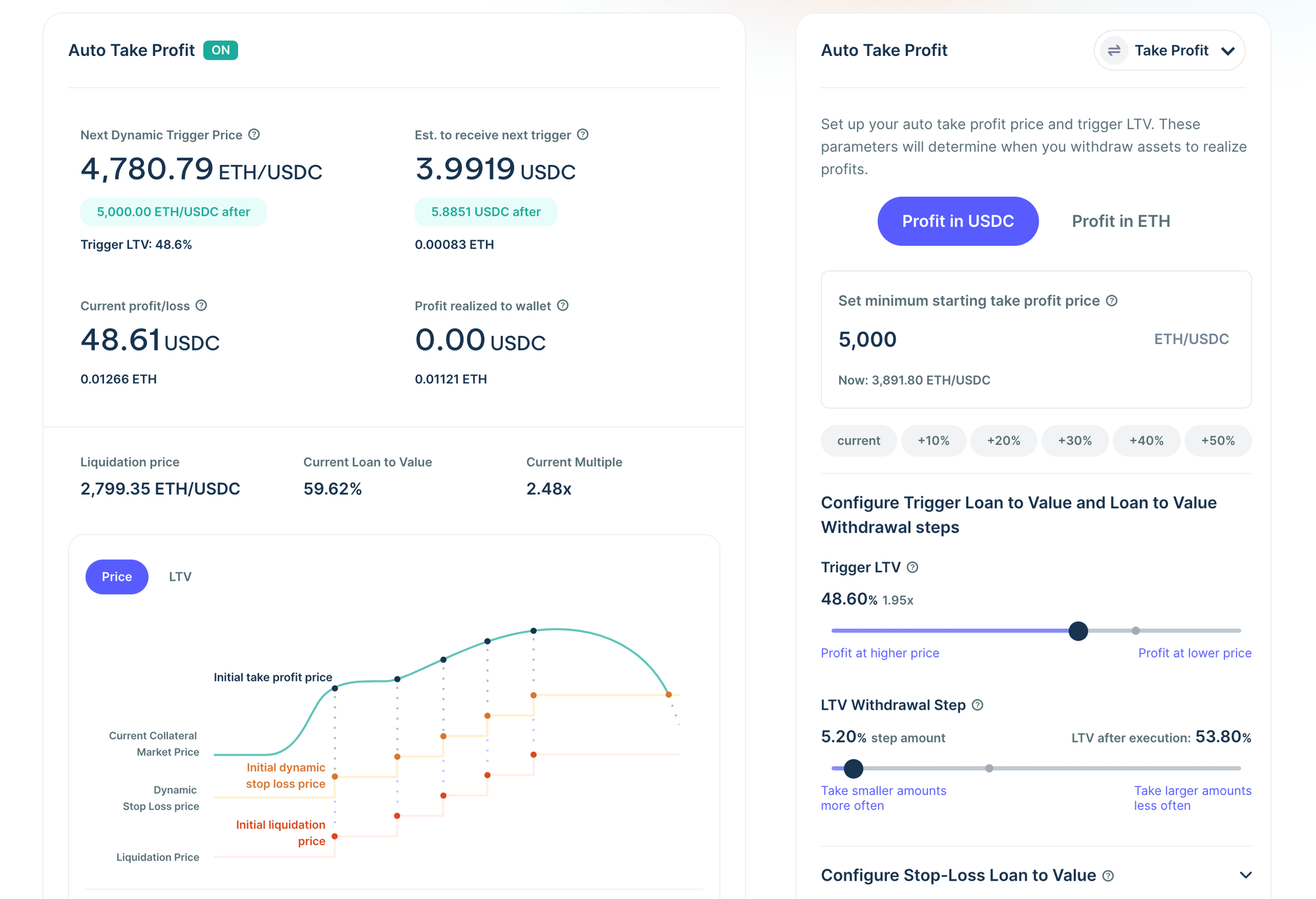Expand Configure Stop-Loss Loan to Value section
Image resolution: width=1316 pixels, height=899 pixels.
(x=1245, y=875)
